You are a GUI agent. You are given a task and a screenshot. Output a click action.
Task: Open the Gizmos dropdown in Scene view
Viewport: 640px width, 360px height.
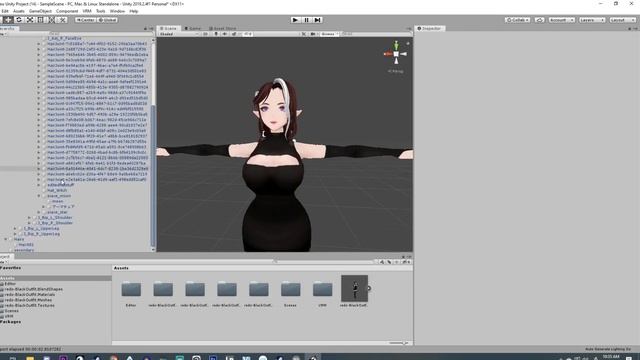(x=329, y=34)
